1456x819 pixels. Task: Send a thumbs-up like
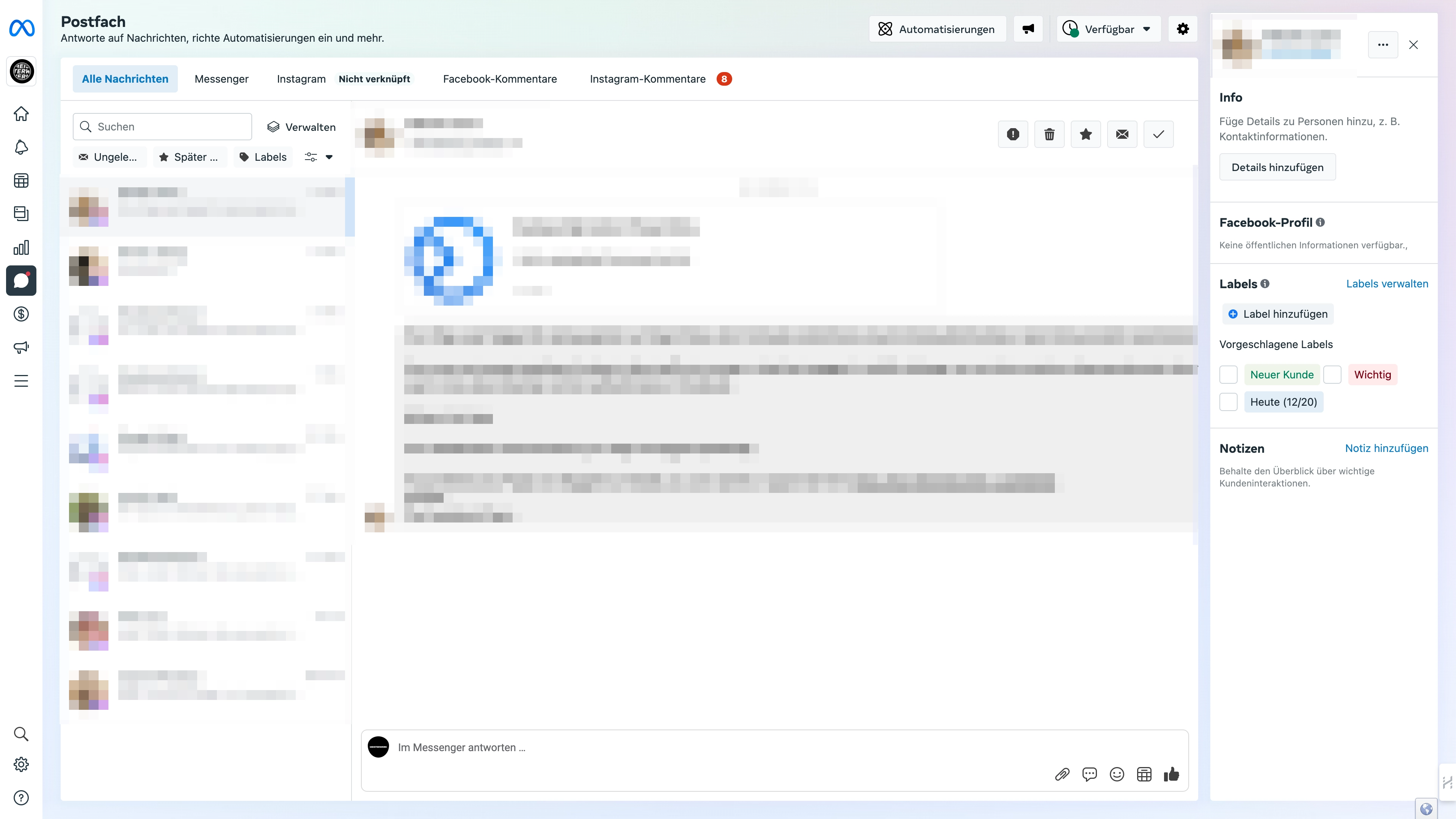(1172, 774)
